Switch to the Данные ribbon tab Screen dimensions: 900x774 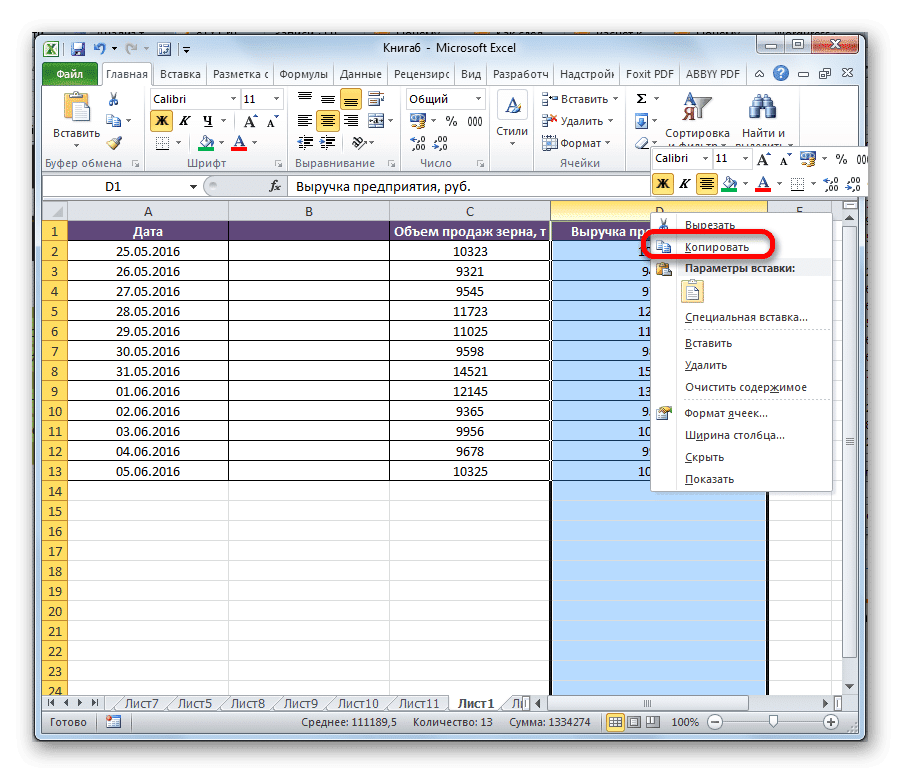coord(360,74)
